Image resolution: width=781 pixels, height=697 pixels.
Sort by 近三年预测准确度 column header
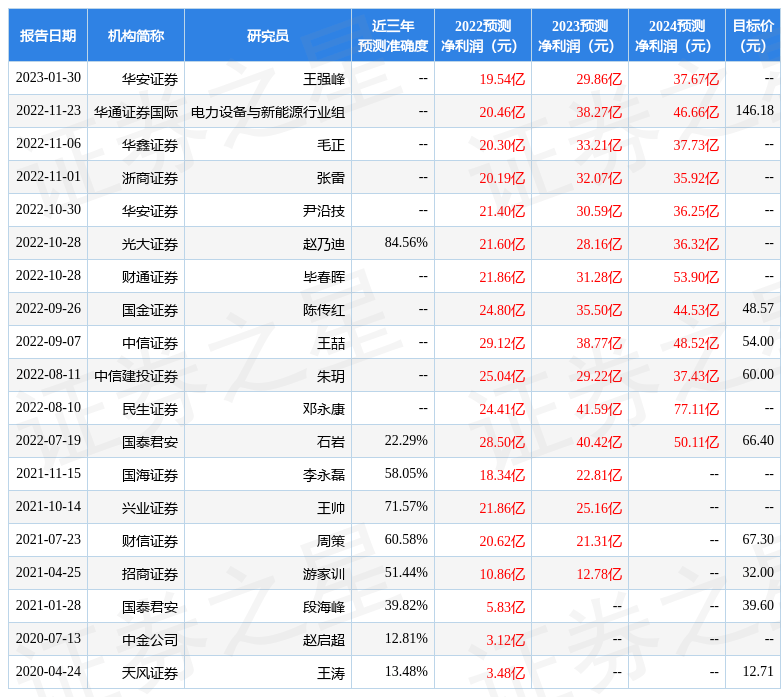392,36
